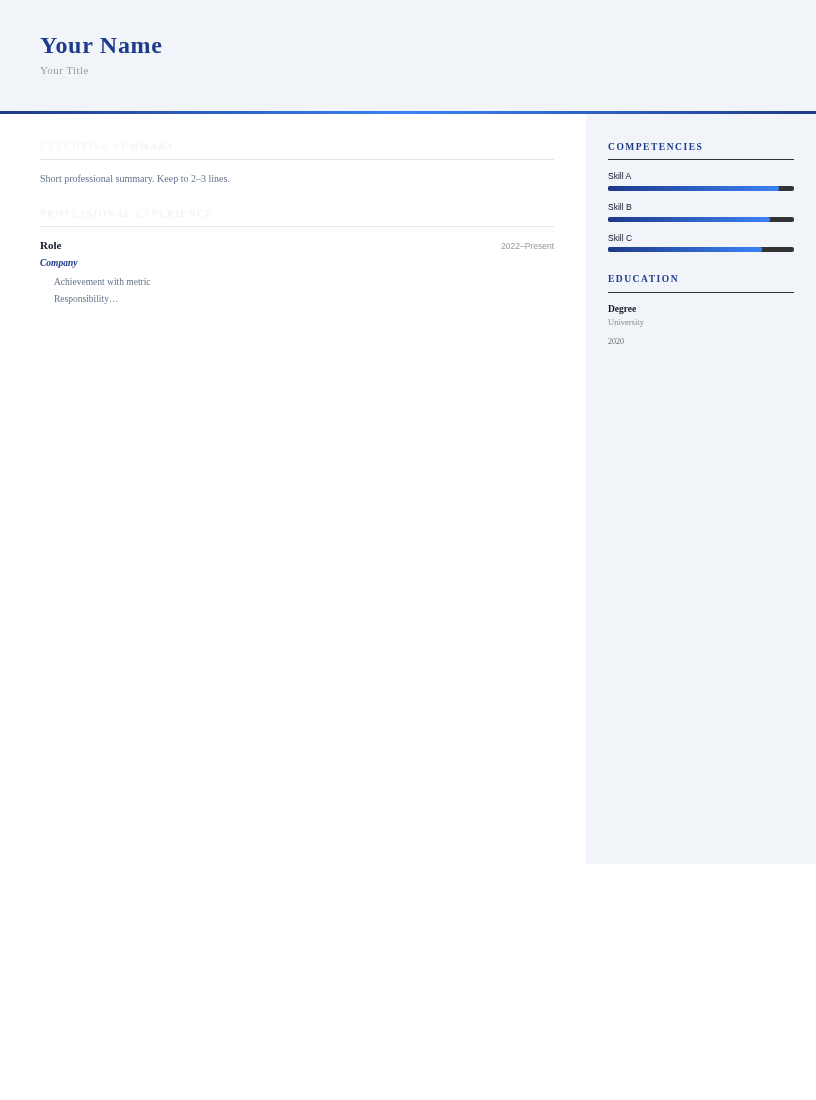The image size is (816, 1100).
Task: Click the short professional summary paragraph
Action: click(135, 179)
